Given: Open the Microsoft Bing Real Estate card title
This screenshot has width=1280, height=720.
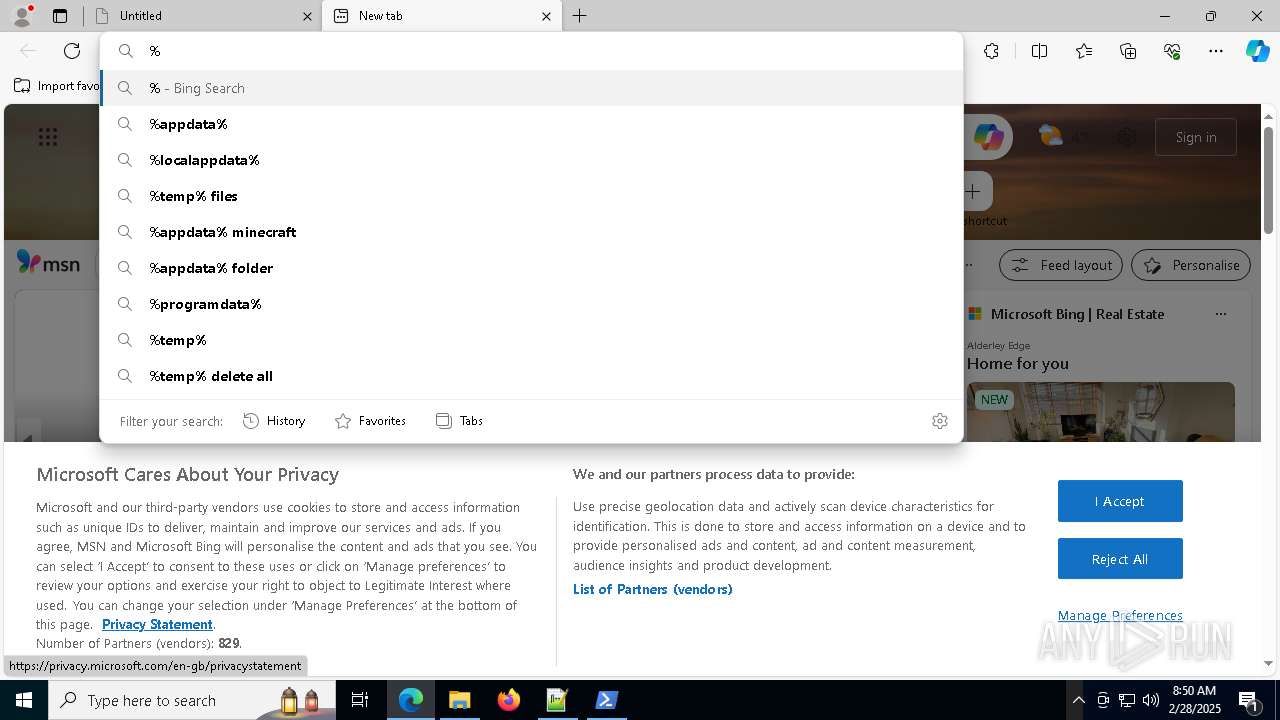Looking at the screenshot, I should click(1077, 314).
